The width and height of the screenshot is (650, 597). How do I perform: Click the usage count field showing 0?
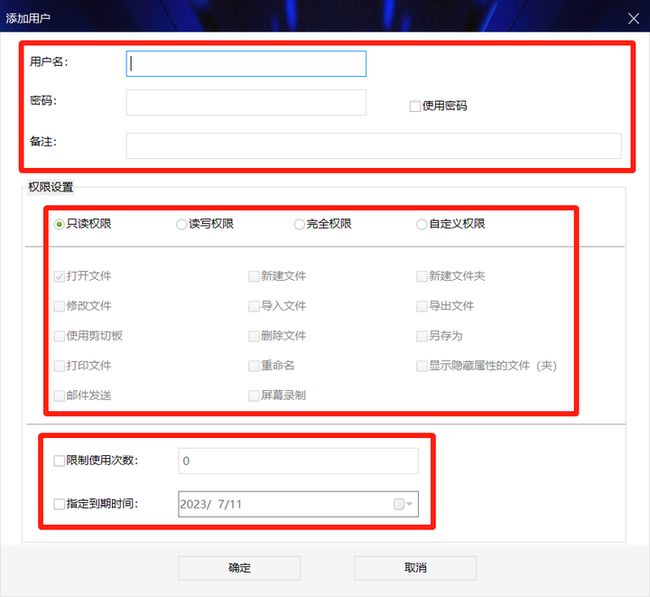tap(298, 461)
